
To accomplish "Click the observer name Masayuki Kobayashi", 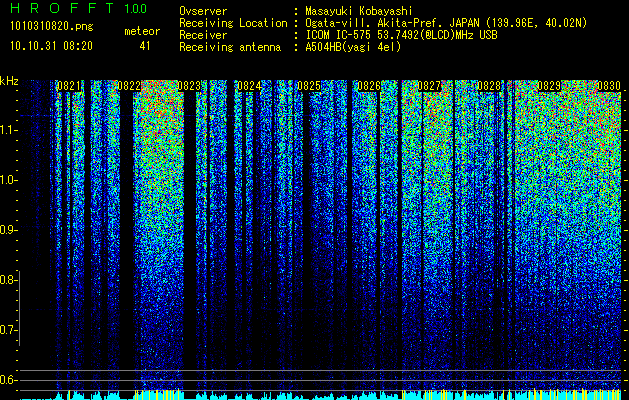I will coord(359,11).
